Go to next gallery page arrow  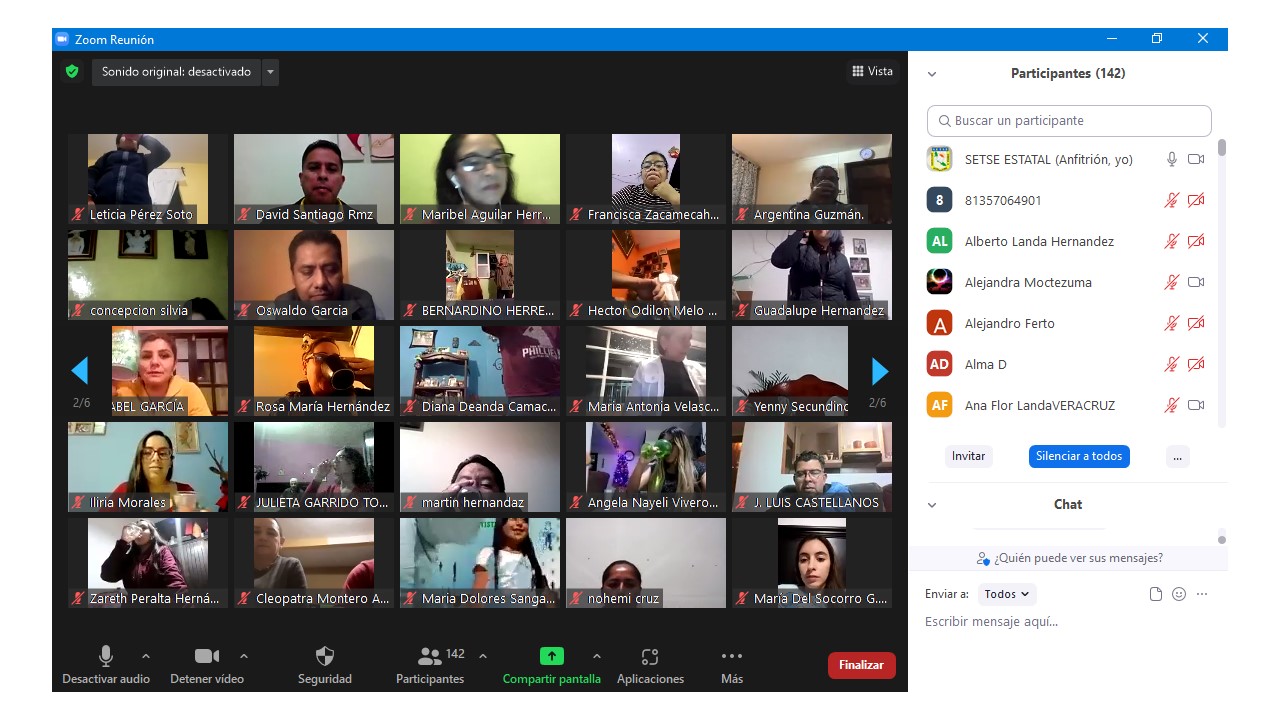point(880,371)
